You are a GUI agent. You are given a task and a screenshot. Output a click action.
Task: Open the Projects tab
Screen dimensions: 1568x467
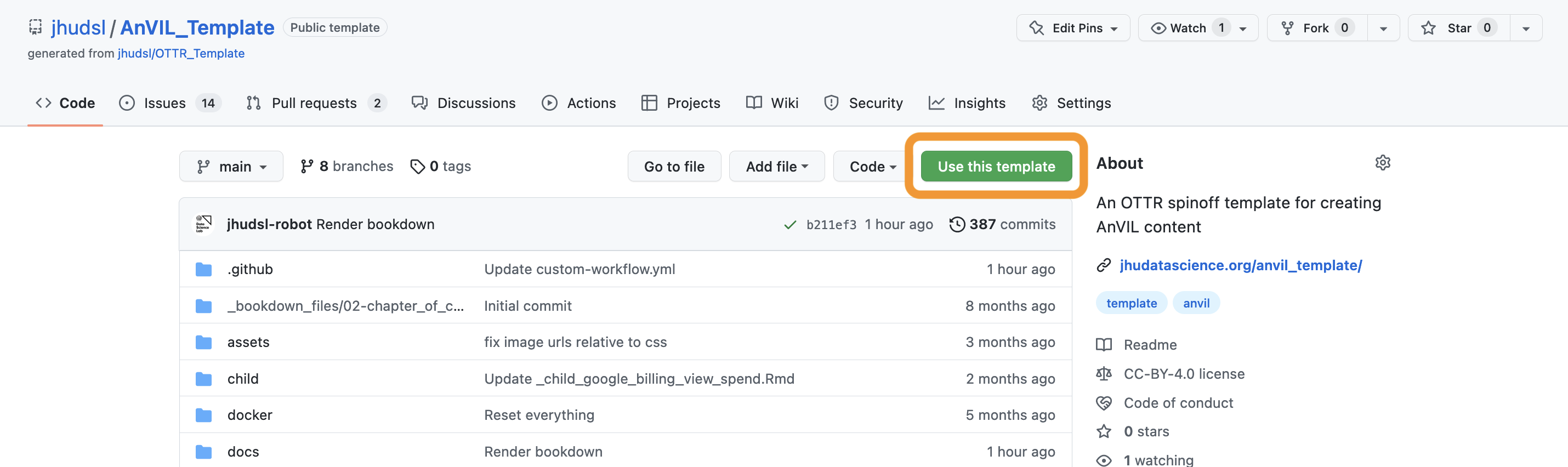[x=680, y=103]
